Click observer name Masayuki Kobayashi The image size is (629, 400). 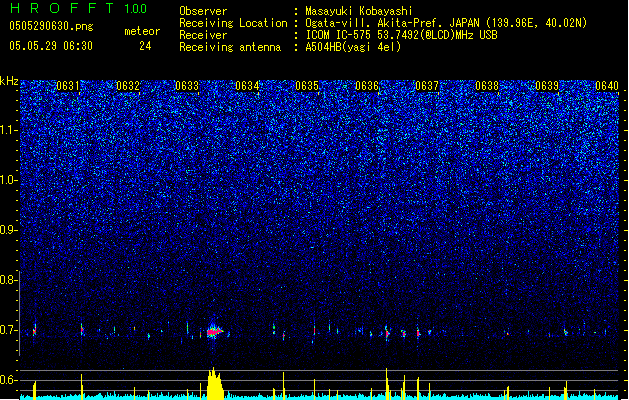pos(359,11)
